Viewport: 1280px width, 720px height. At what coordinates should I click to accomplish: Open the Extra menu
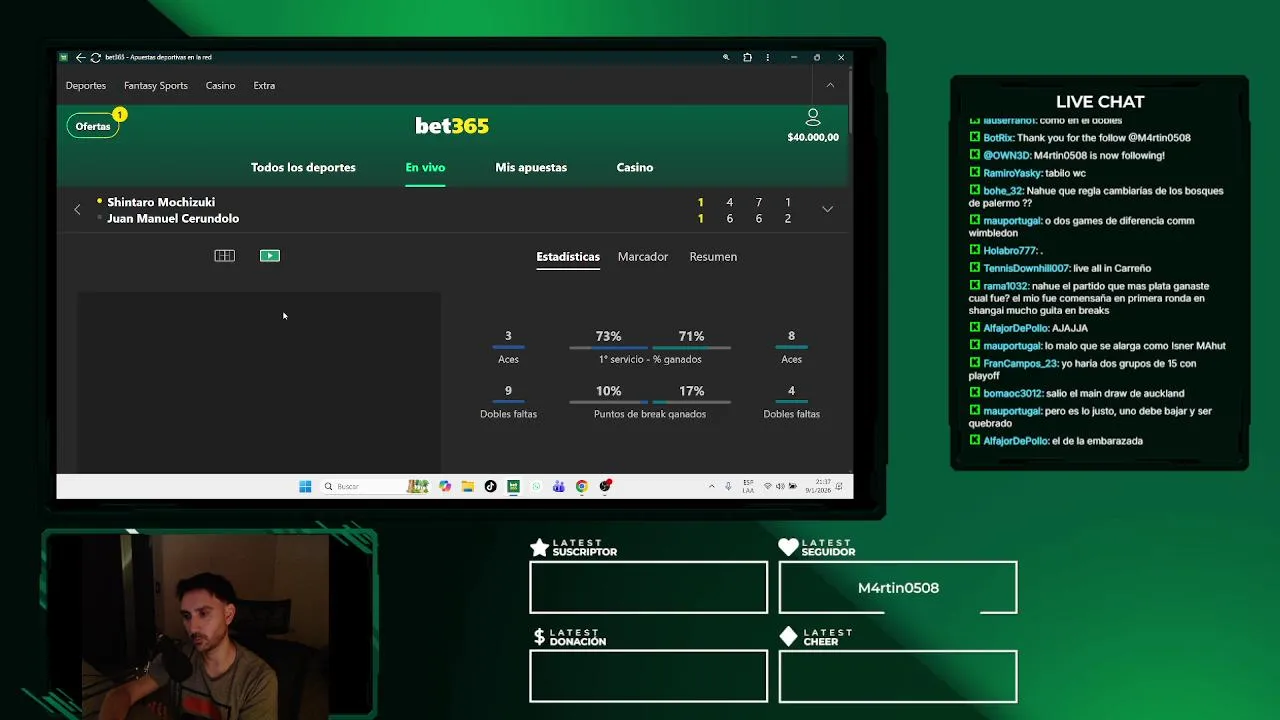(264, 85)
